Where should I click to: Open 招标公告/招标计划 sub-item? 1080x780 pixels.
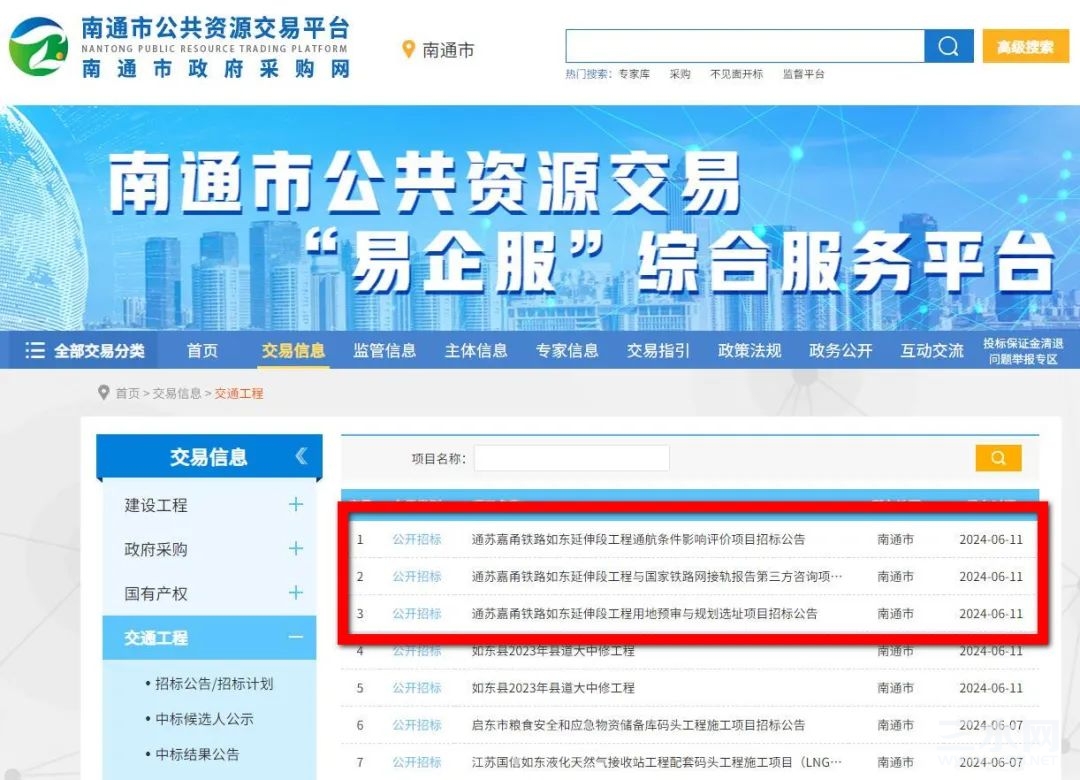click(214, 684)
